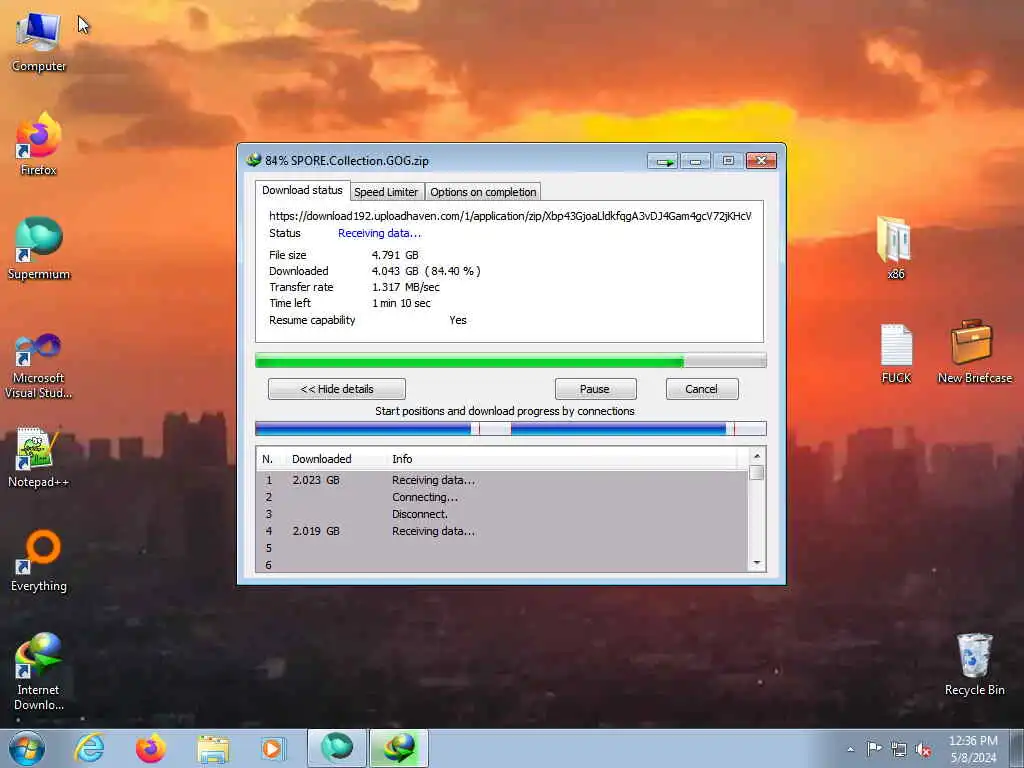Image resolution: width=1024 pixels, height=768 pixels.
Task: Click the N. column header
Action: (270, 459)
